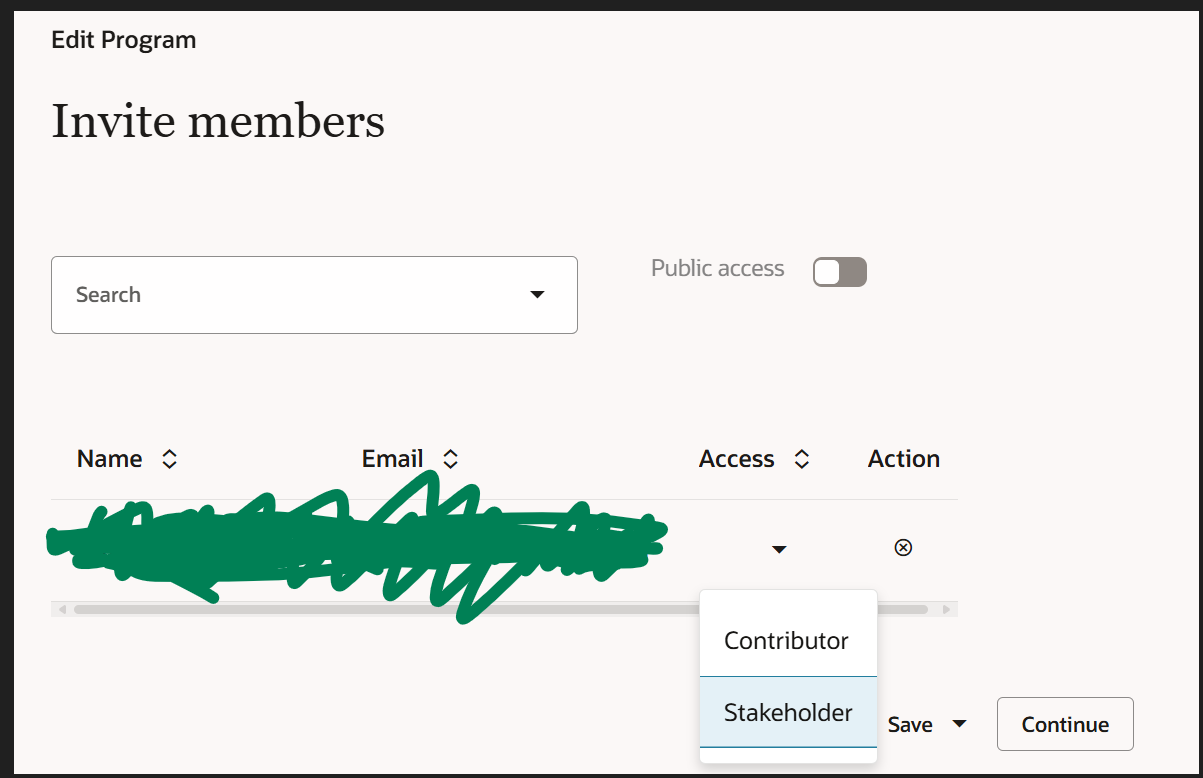This screenshot has width=1203, height=778.
Task: Open the Search member dropdown
Action: point(538,294)
